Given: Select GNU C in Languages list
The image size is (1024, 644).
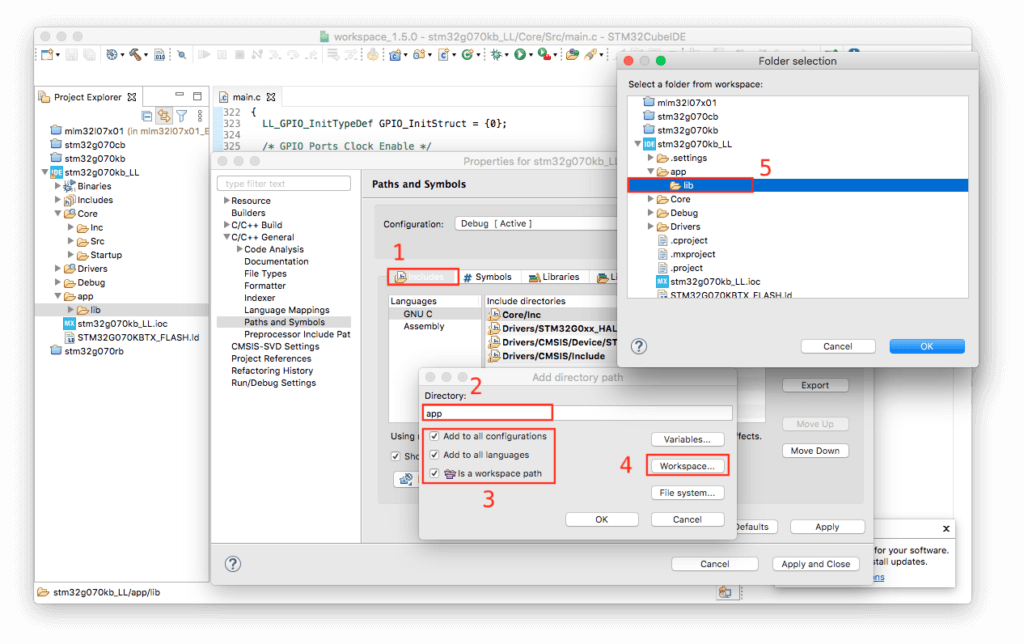Looking at the screenshot, I should (418, 314).
